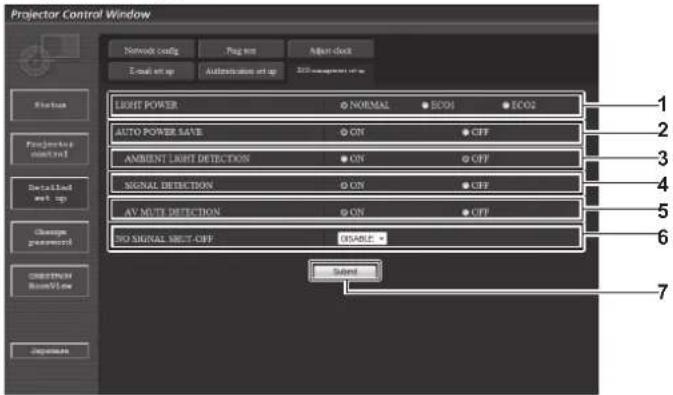Disable AMBIENT LIGHT DETECTION
Viewport: 673px width, 395px height.
tap(465, 159)
